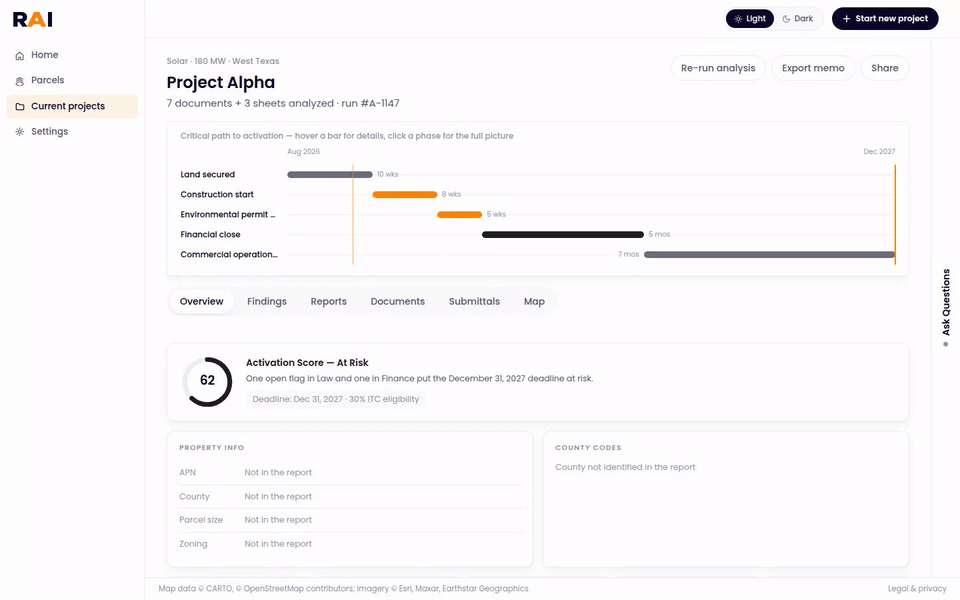Click the Activation Score — At Risk heading
Image resolution: width=960 pixels, height=600 pixels.
click(x=307, y=362)
